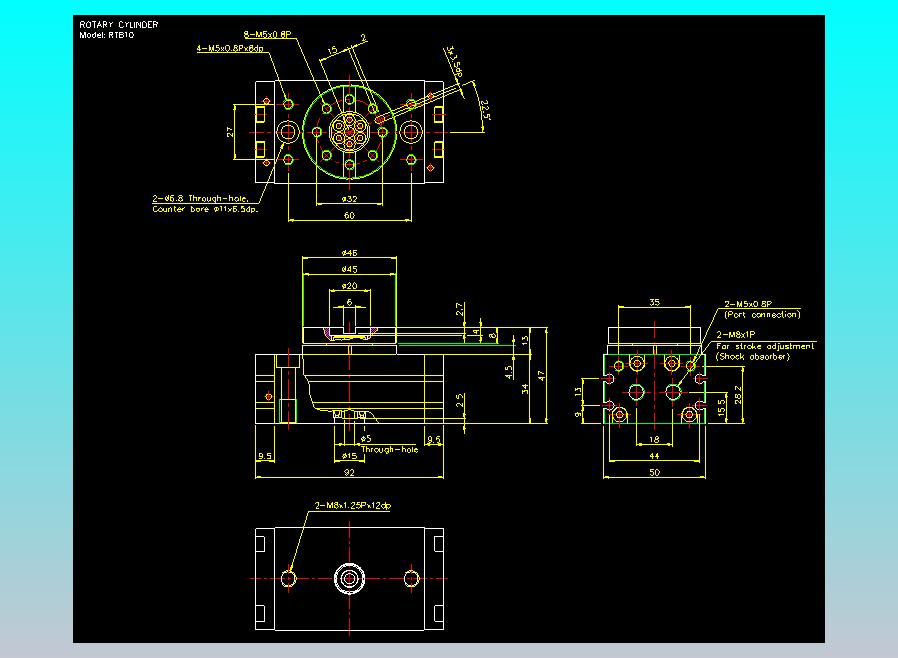Click the 15.5 vertical dimension

[721, 407]
